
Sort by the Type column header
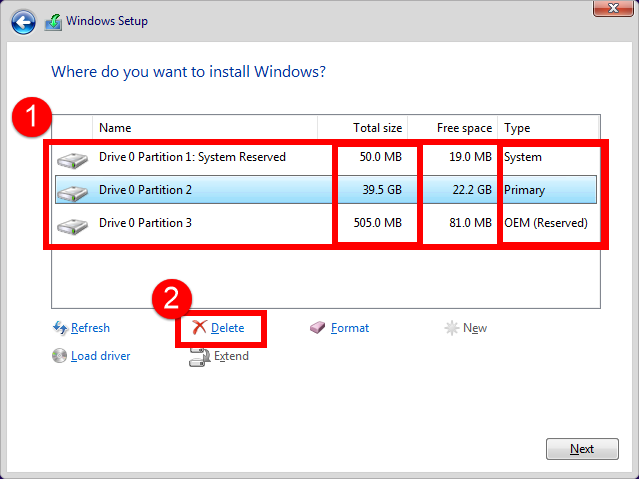click(x=517, y=128)
